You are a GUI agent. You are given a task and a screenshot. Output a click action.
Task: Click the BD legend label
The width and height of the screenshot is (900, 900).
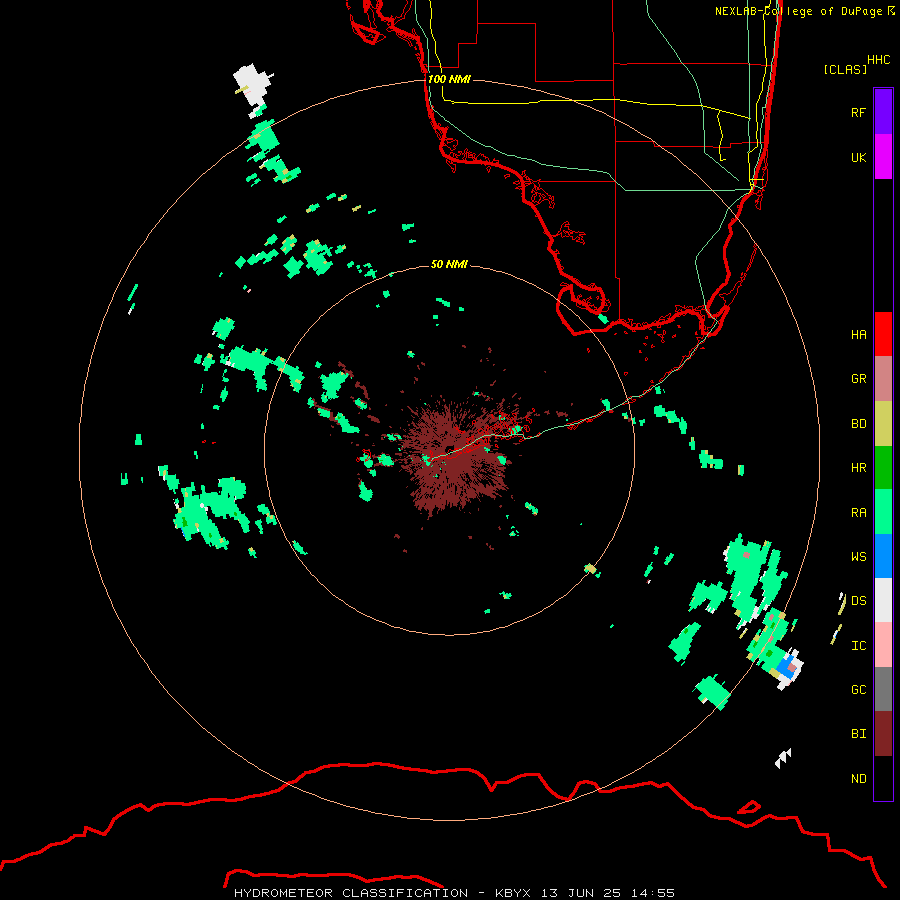pos(858,424)
